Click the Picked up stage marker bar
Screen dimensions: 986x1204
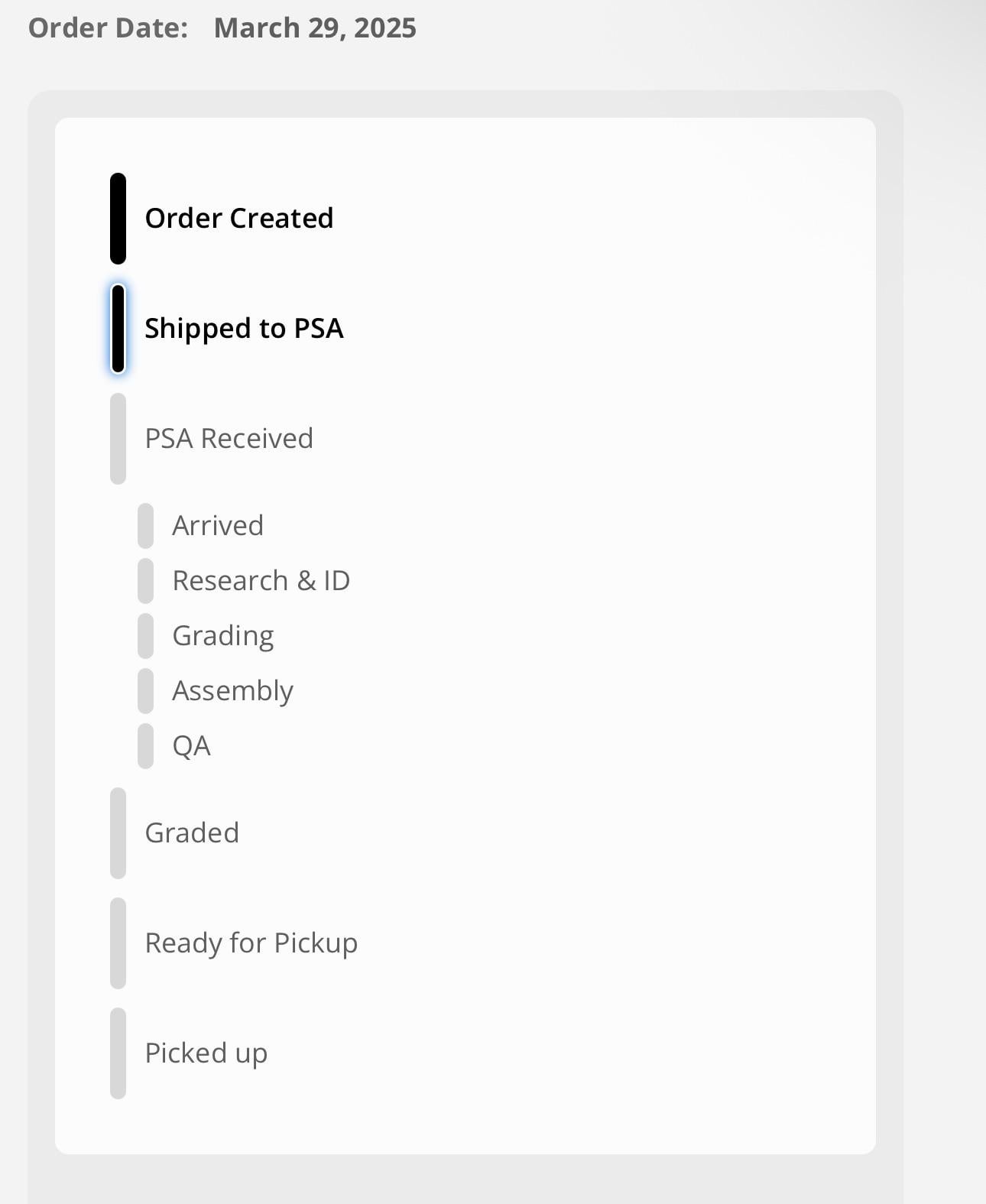click(x=118, y=1053)
